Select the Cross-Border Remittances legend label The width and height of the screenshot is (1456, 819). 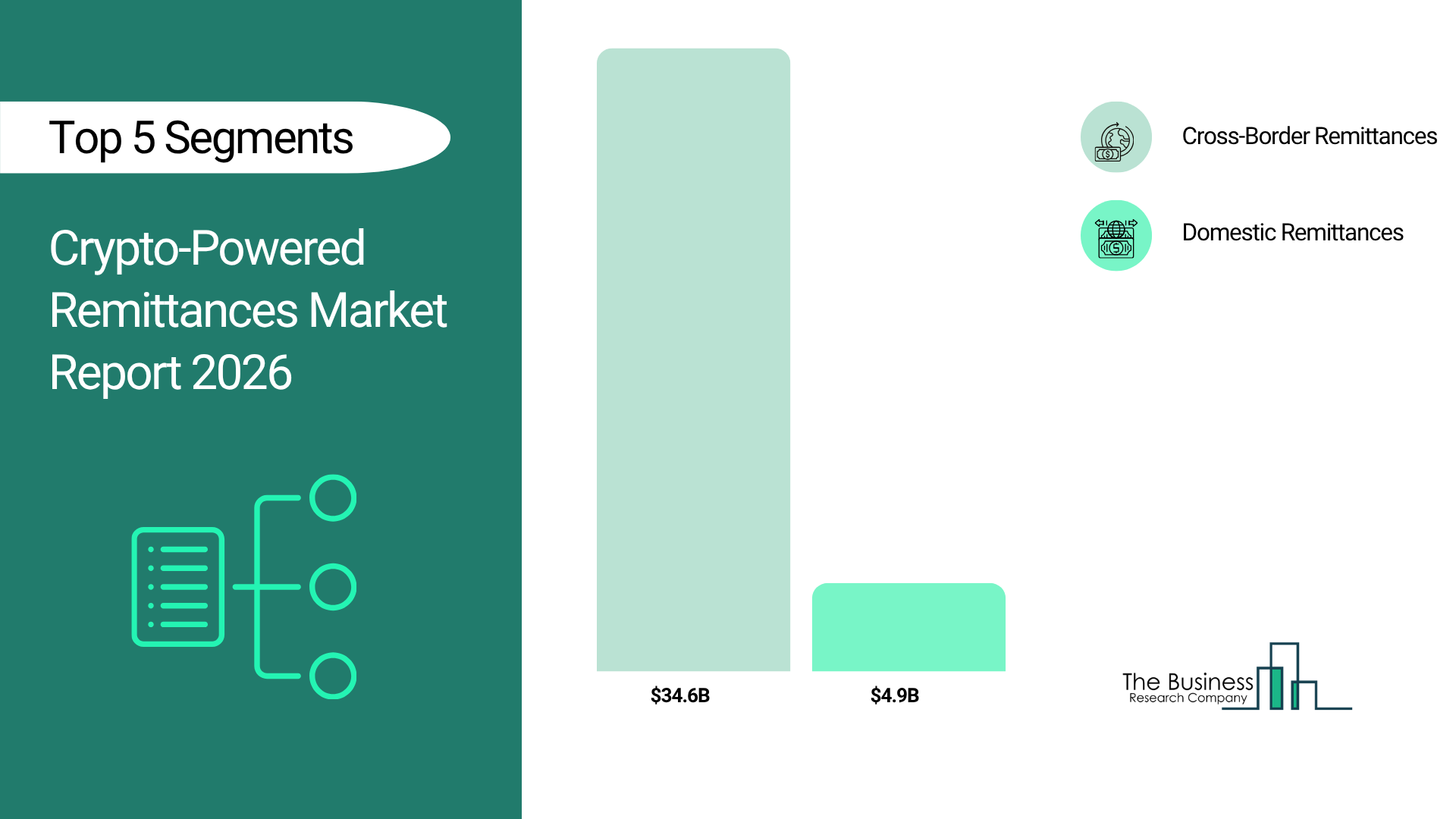point(1309,136)
